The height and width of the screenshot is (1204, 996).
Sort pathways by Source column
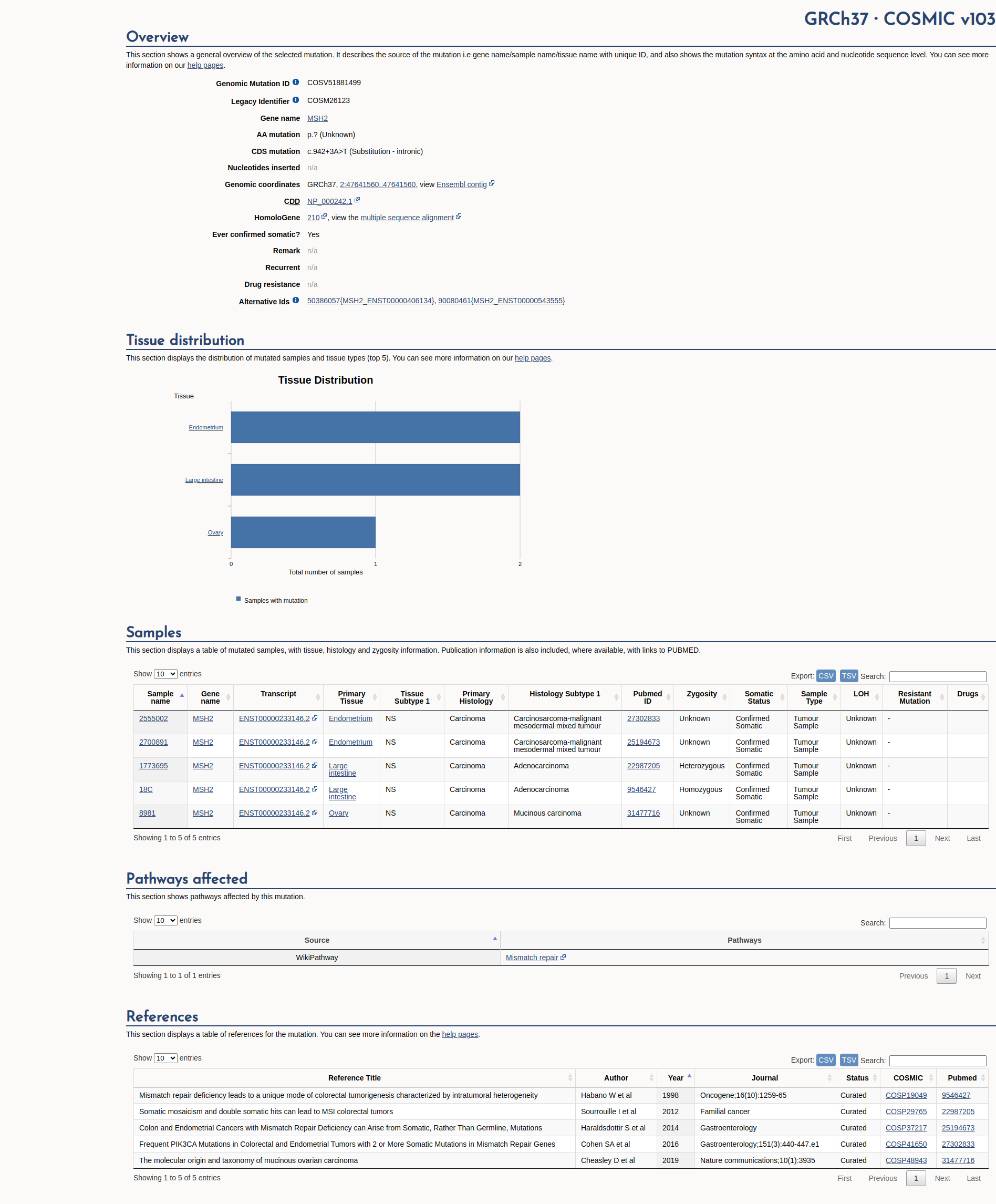click(317, 940)
